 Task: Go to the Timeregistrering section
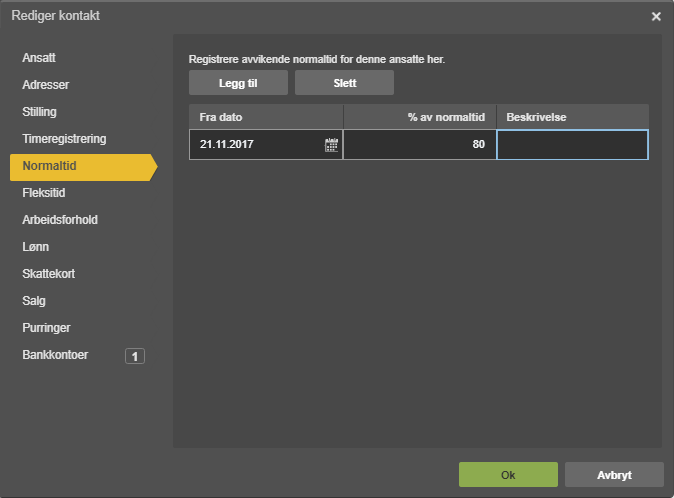tap(64, 139)
